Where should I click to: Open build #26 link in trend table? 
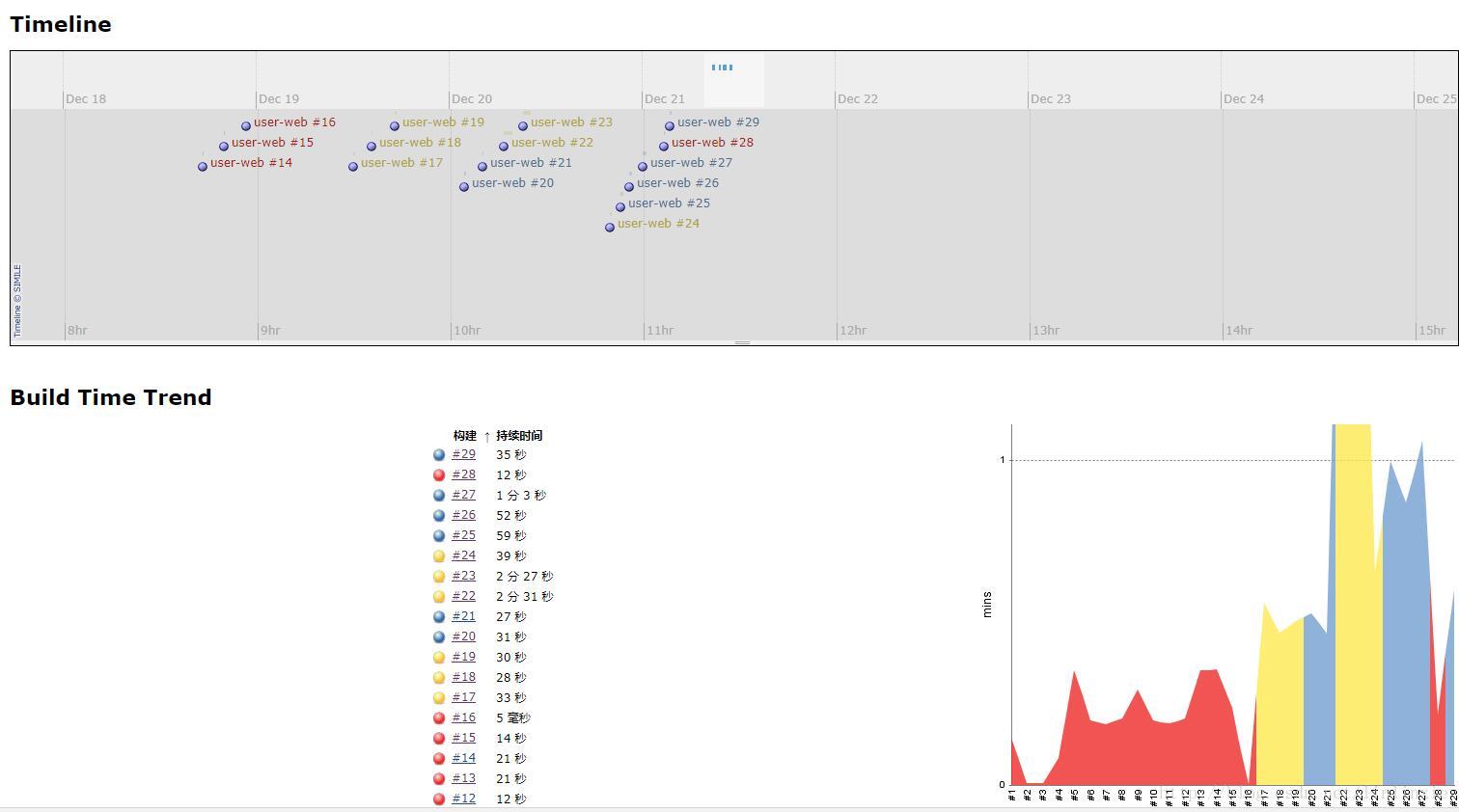click(x=463, y=515)
